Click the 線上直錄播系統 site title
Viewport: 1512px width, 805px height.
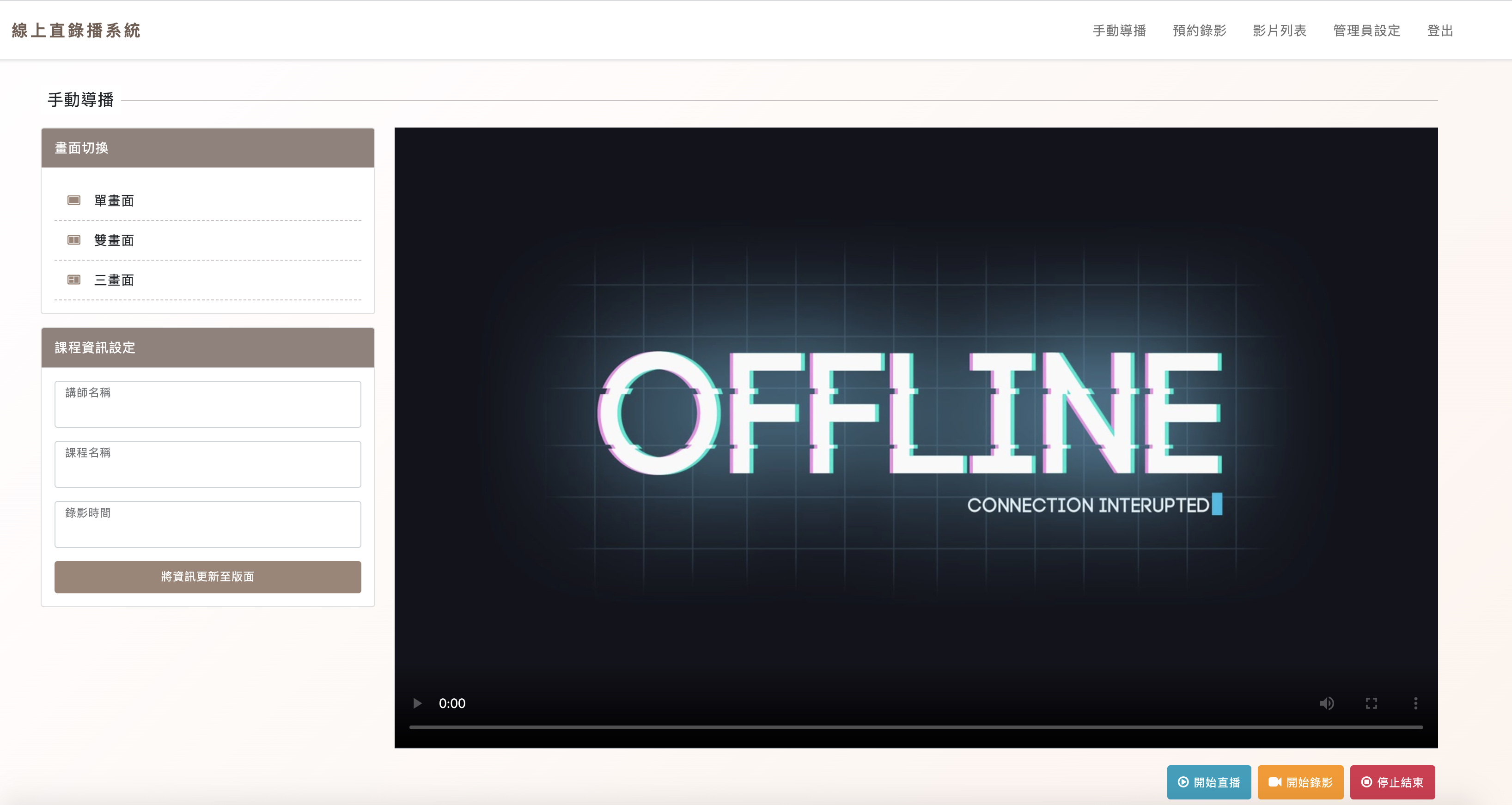pyautogui.click(x=76, y=30)
